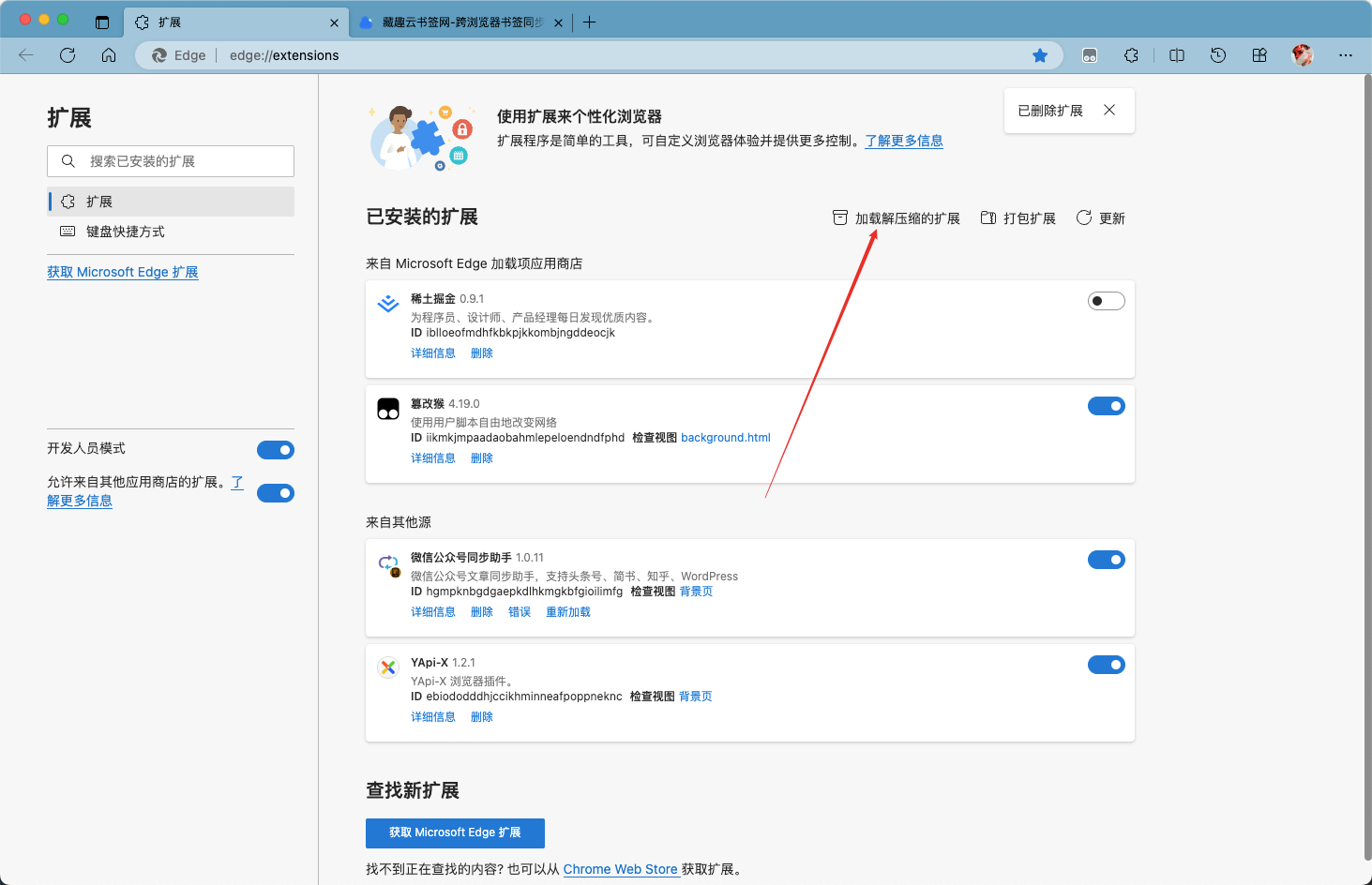The width and height of the screenshot is (1372, 885).
Task: Select 键盘快捷方式 in the sidebar
Action: pos(126,232)
